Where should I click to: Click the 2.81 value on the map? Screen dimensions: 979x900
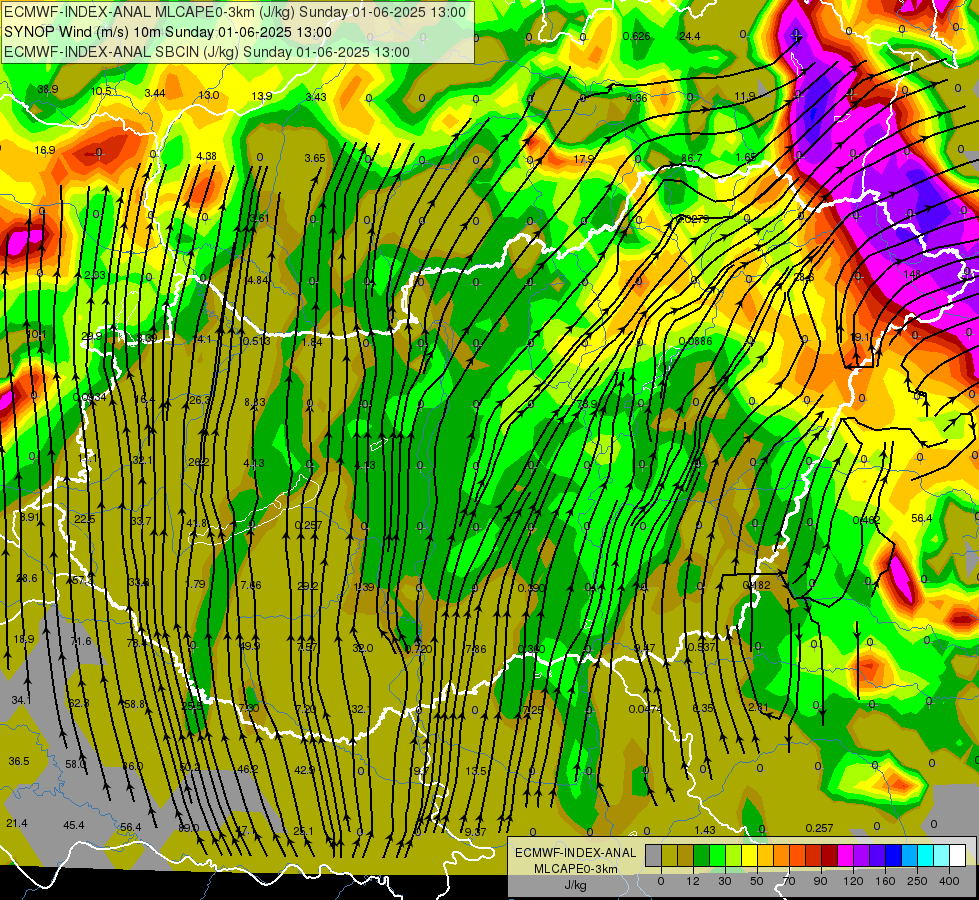[x=758, y=707]
